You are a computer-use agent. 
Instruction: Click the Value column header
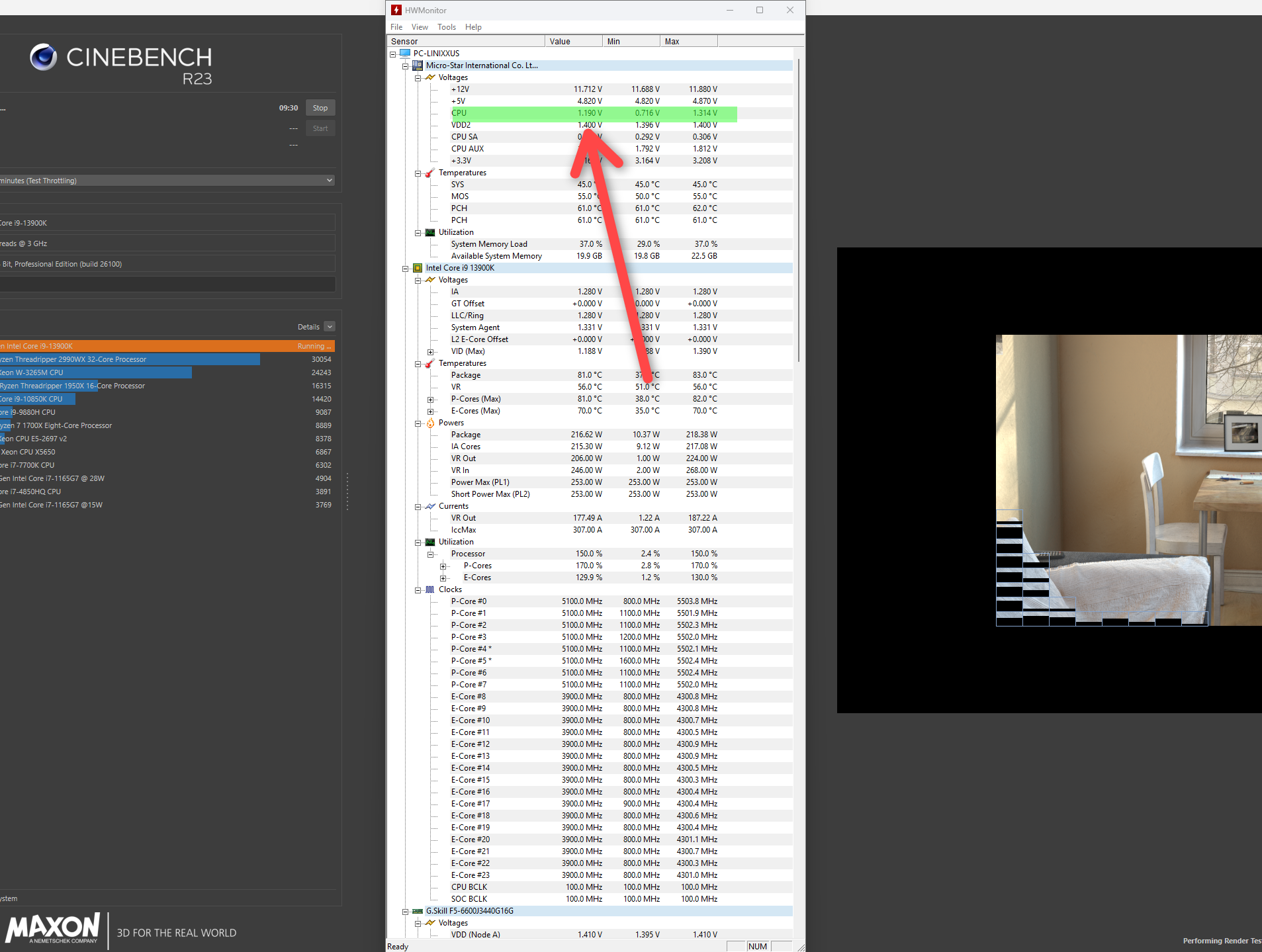point(574,41)
